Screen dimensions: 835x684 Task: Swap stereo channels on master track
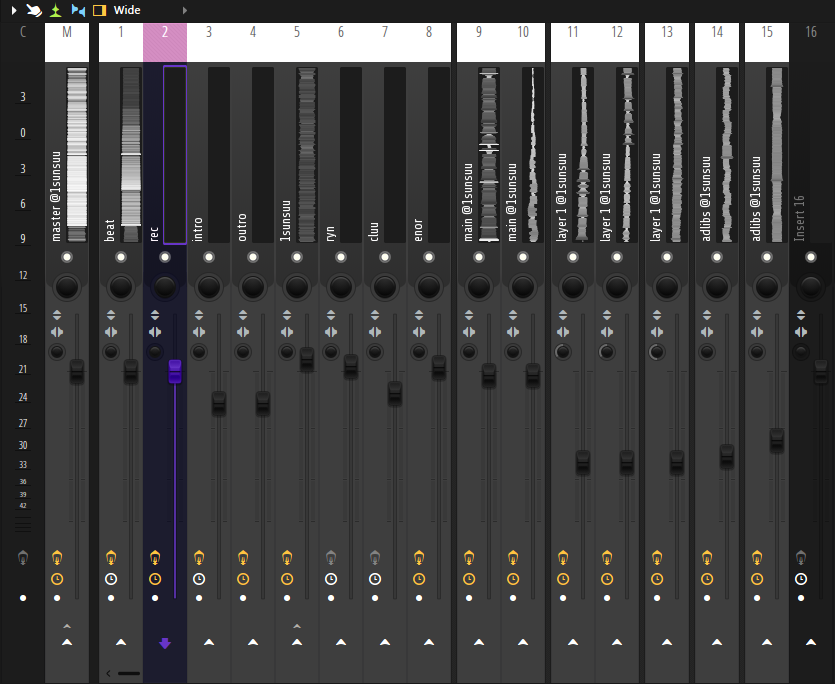pyautogui.click(x=56, y=332)
